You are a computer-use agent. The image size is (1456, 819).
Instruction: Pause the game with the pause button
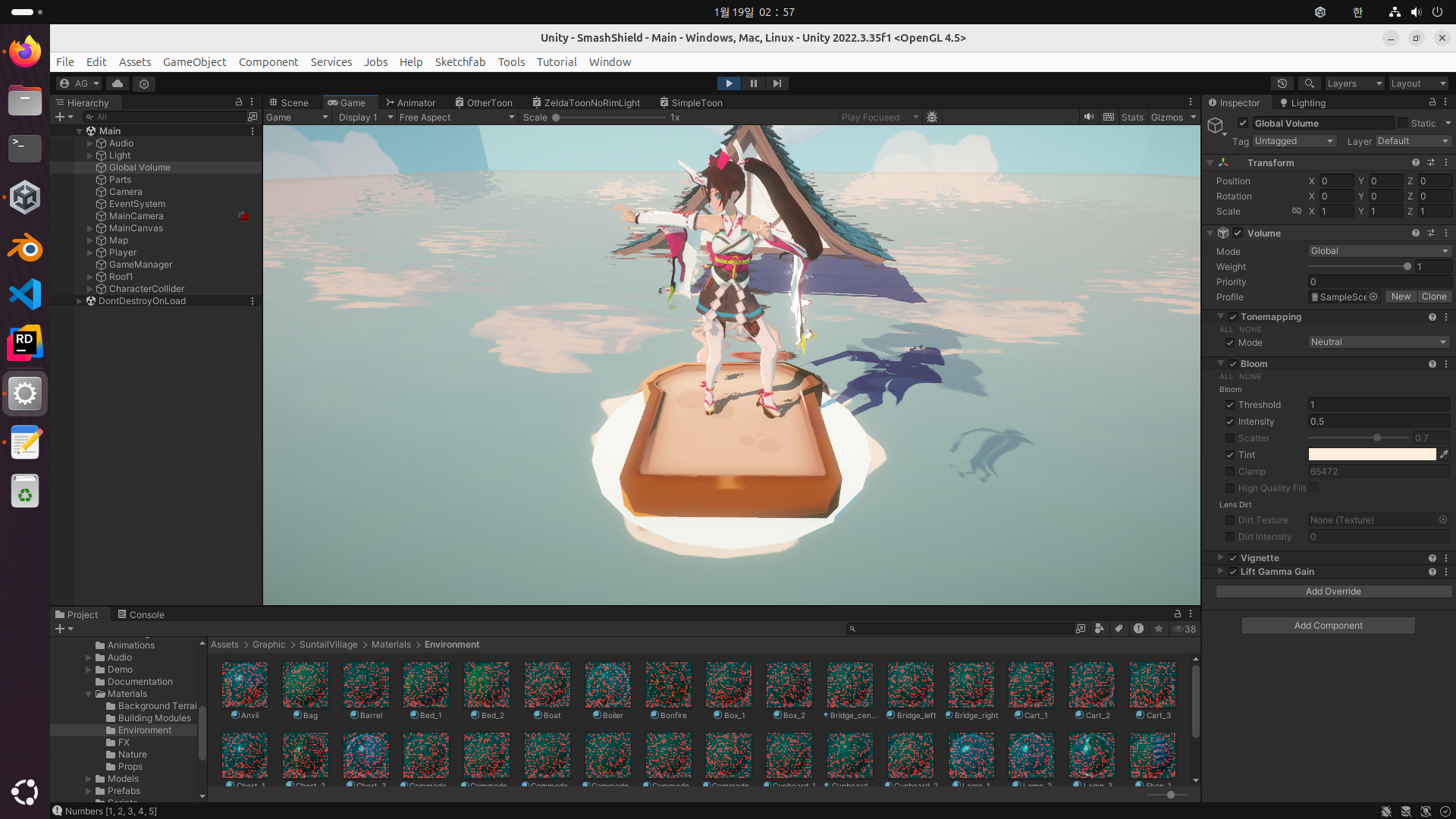(x=753, y=83)
